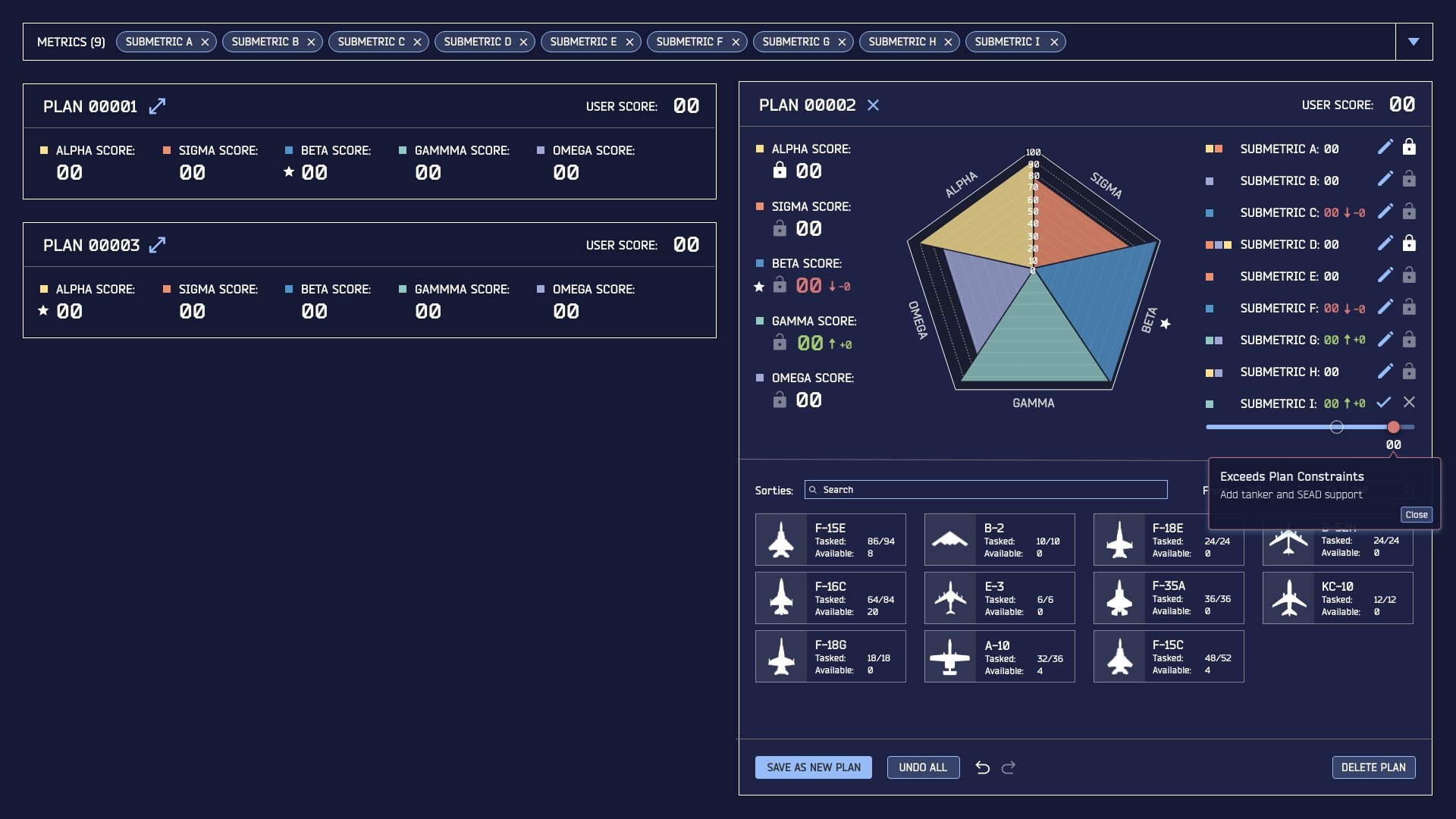Click the undo arrow icon
The image size is (1456, 819).
[x=982, y=767]
